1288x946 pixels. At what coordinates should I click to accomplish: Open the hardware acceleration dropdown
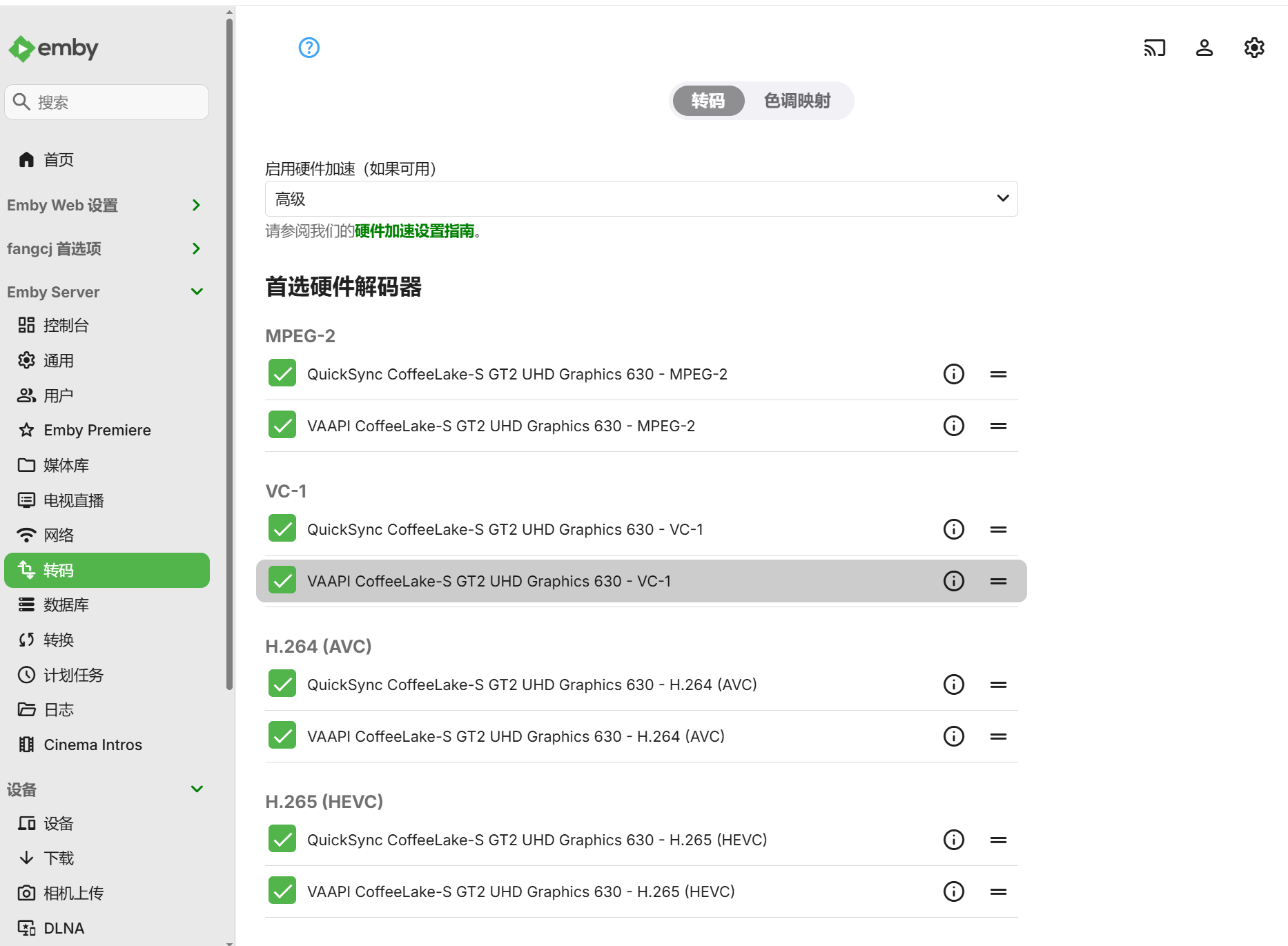pos(641,199)
